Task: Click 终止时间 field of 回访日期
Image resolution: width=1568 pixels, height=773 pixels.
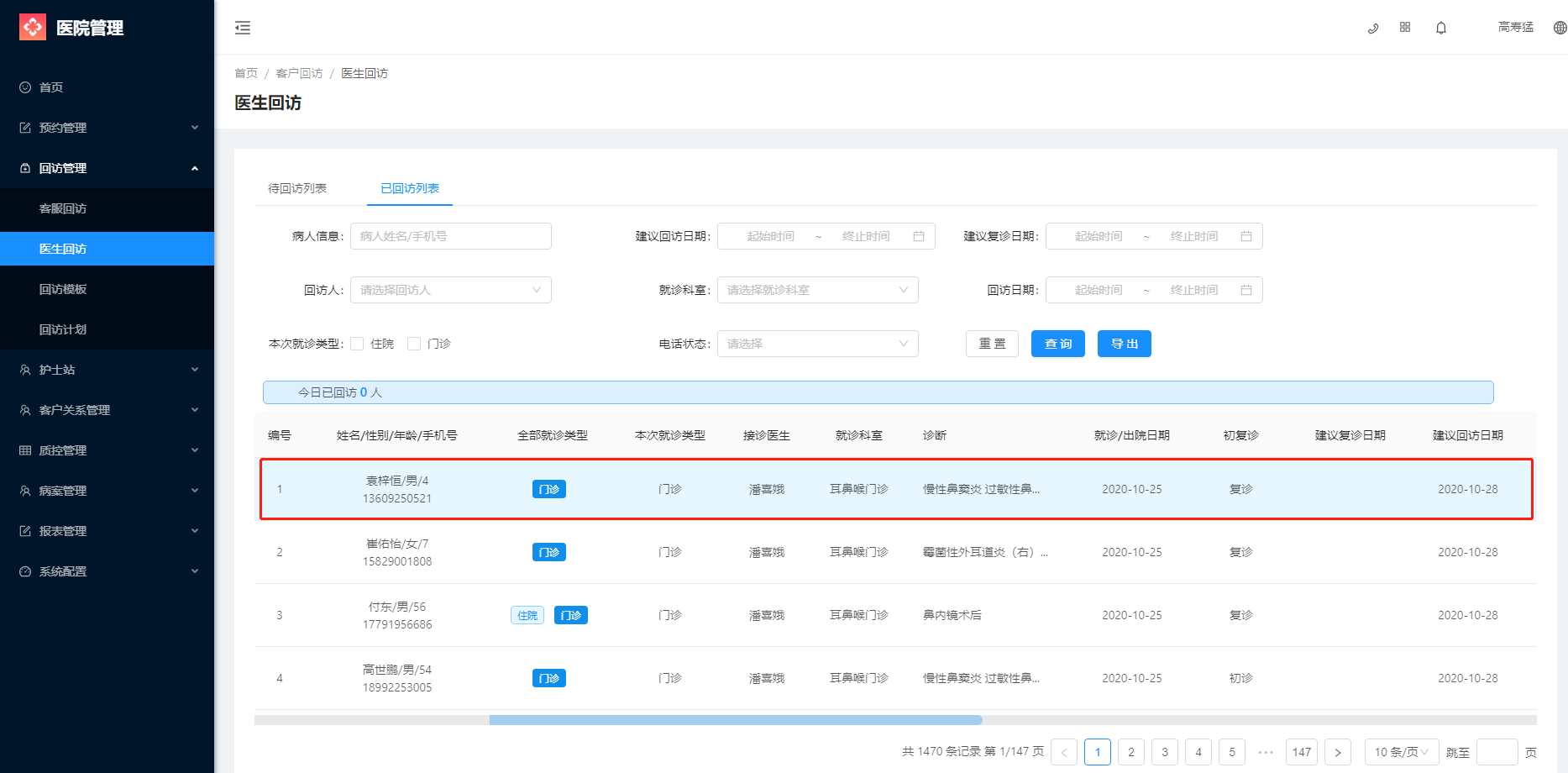Action: [x=1194, y=290]
